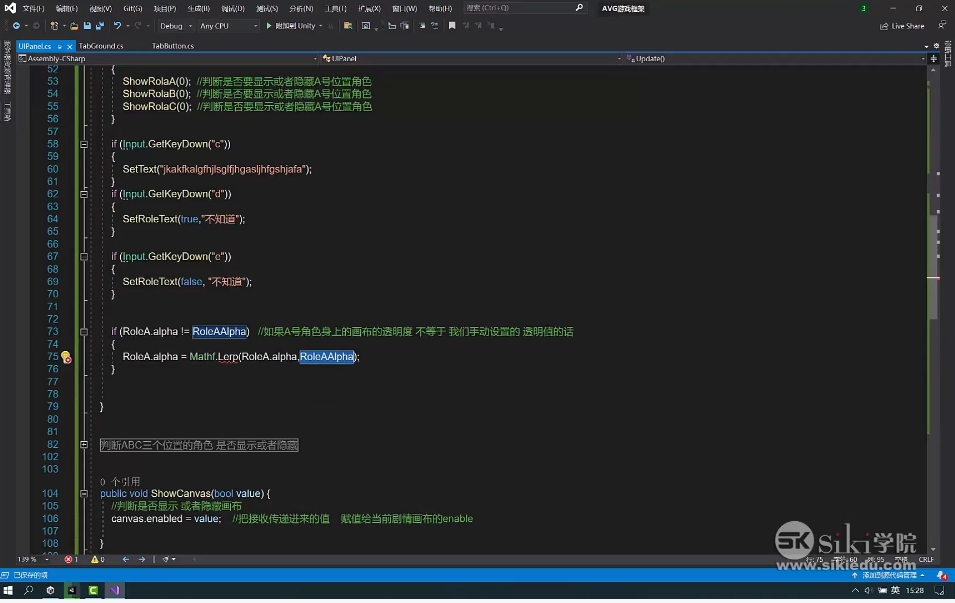Split the editor with the split button above the scrollbar
The height and width of the screenshot is (603, 955).
[933, 58]
